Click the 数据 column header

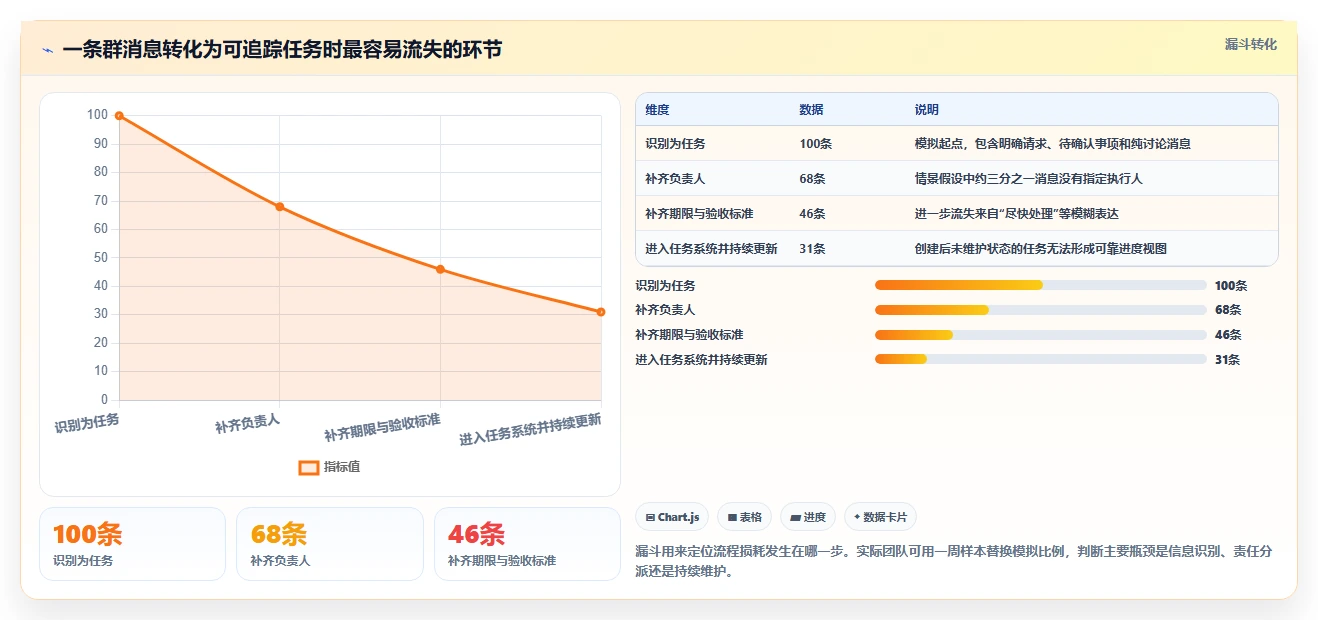point(811,110)
